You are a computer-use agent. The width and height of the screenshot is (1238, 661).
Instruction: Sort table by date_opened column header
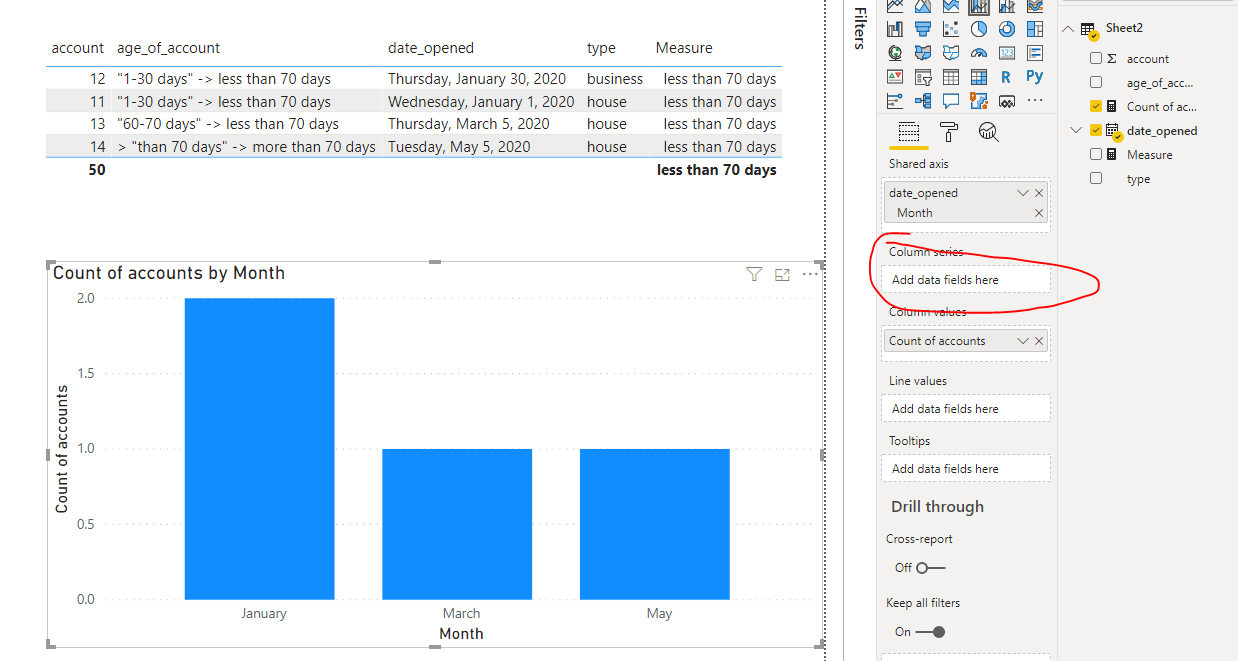[x=431, y=48]
